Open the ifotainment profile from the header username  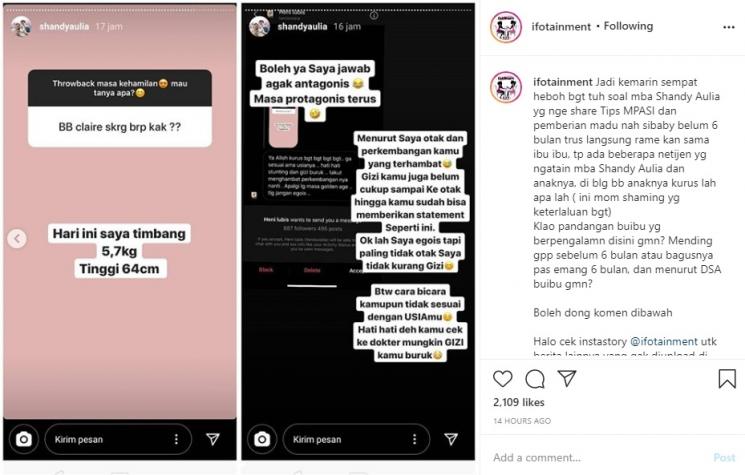coord(561,27)
